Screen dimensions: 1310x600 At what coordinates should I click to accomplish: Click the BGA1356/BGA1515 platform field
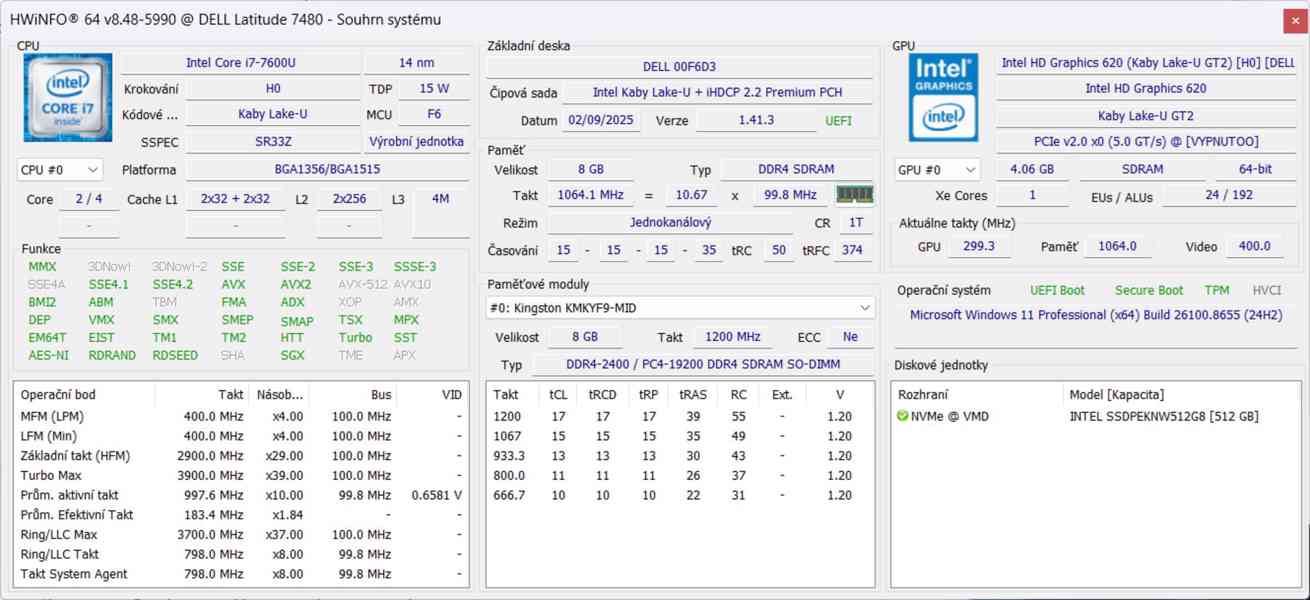pyautogui.click(x=327, y=169)
